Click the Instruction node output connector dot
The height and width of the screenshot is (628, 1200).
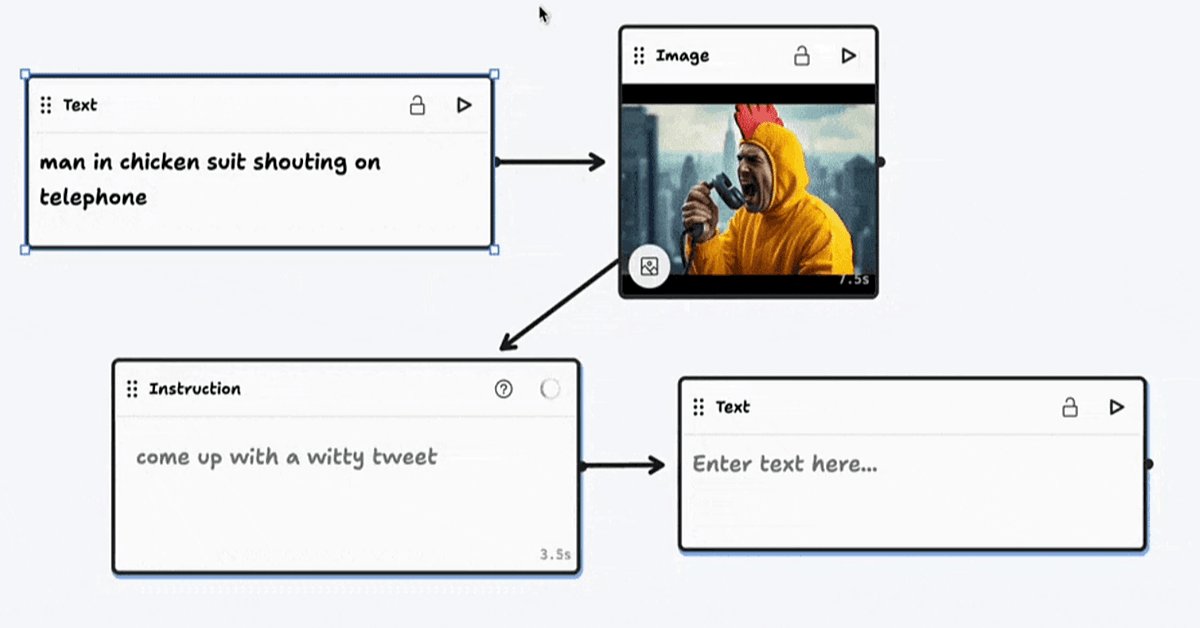pos(582,466)
